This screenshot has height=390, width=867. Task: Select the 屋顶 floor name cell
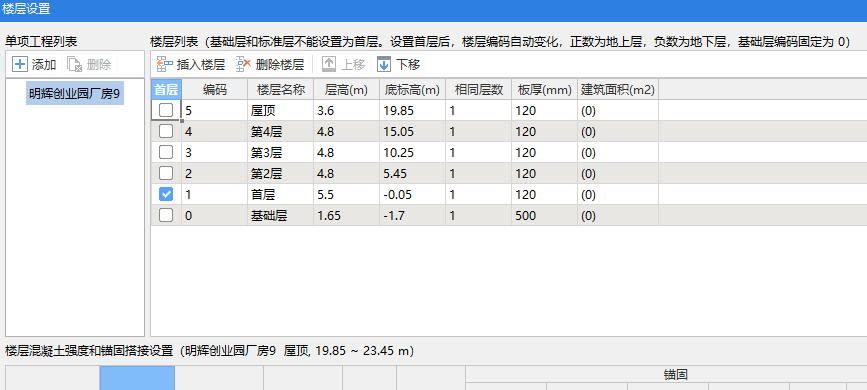click(x=280, y=110)
